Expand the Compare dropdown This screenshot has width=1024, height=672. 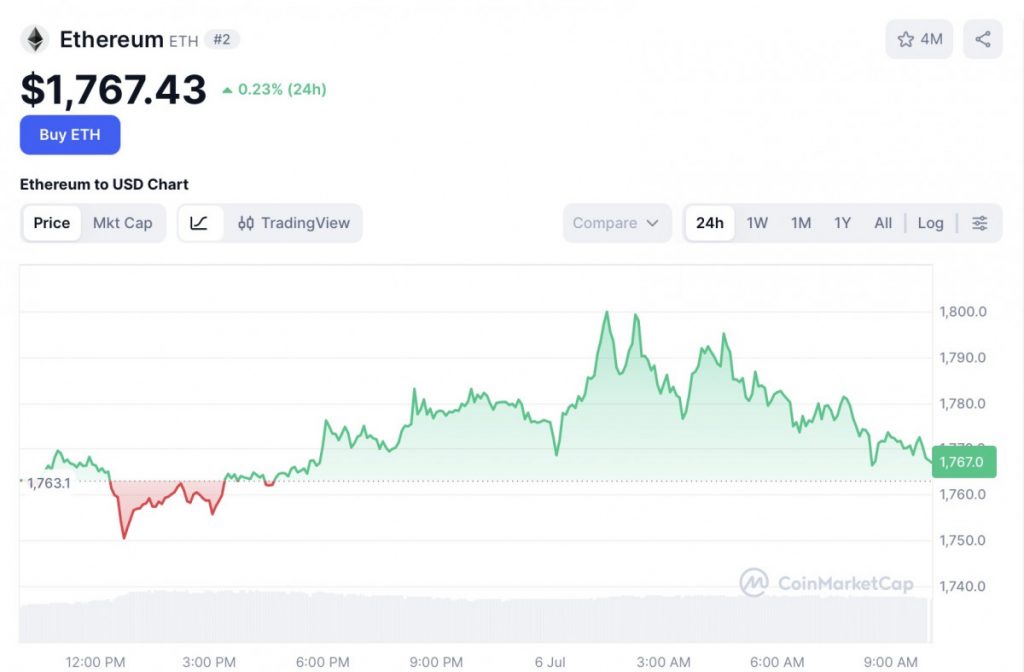[x=616, y=223]
